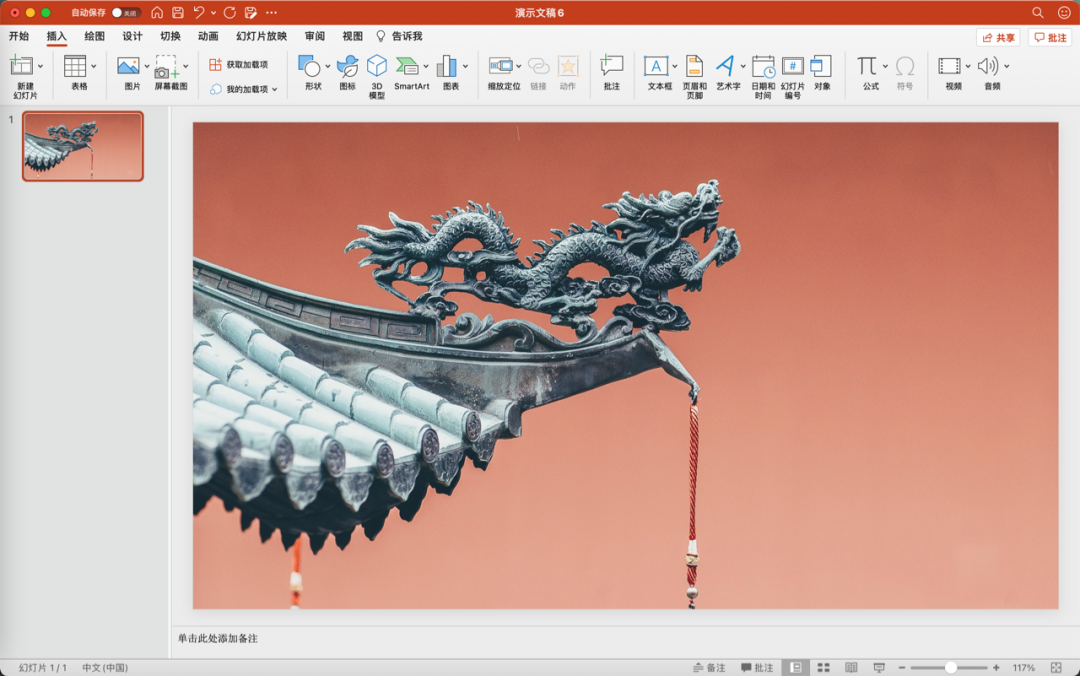Screen dimensions: 1080x676
Task: Switch to slide sorter view
Action: [823, 667]
